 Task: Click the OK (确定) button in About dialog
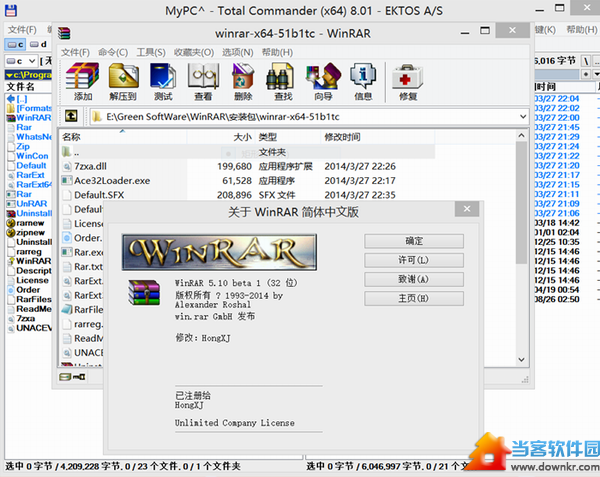(414, 241)
